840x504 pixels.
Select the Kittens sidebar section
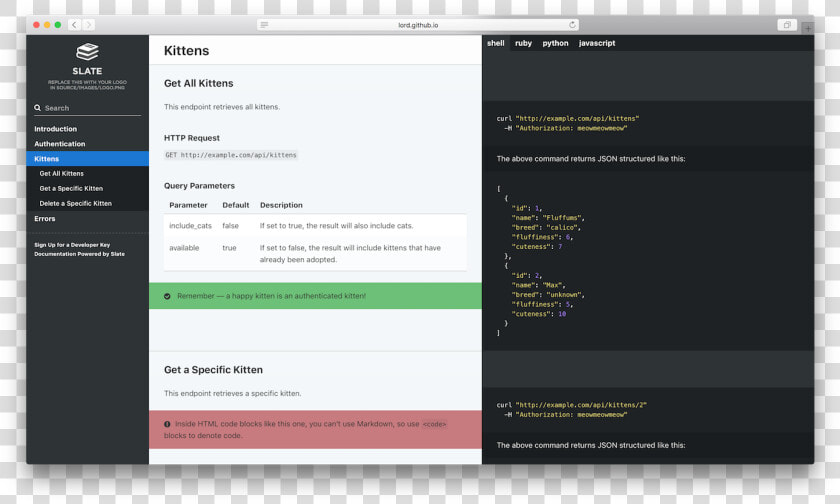87,159
